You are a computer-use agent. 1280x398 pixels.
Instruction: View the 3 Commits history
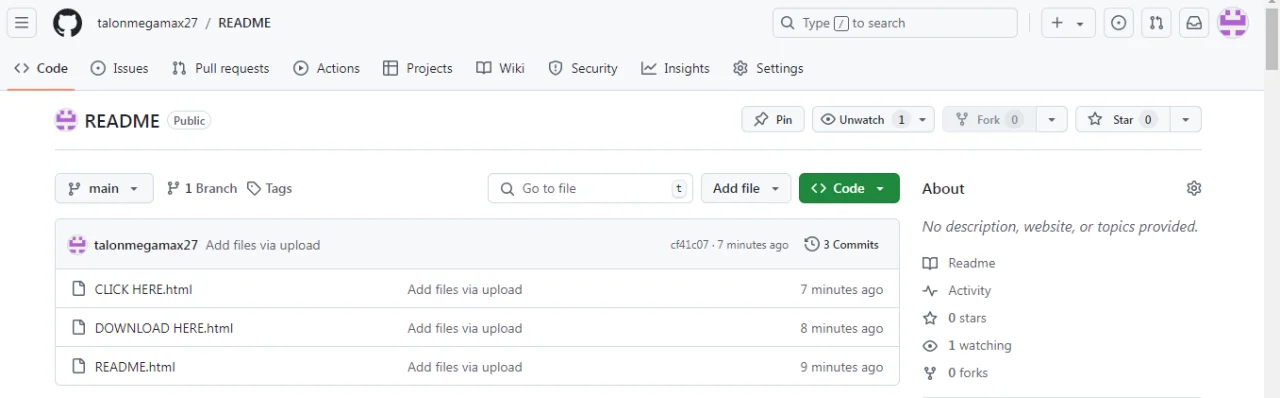pyautogui.click(x=841, y=245)
